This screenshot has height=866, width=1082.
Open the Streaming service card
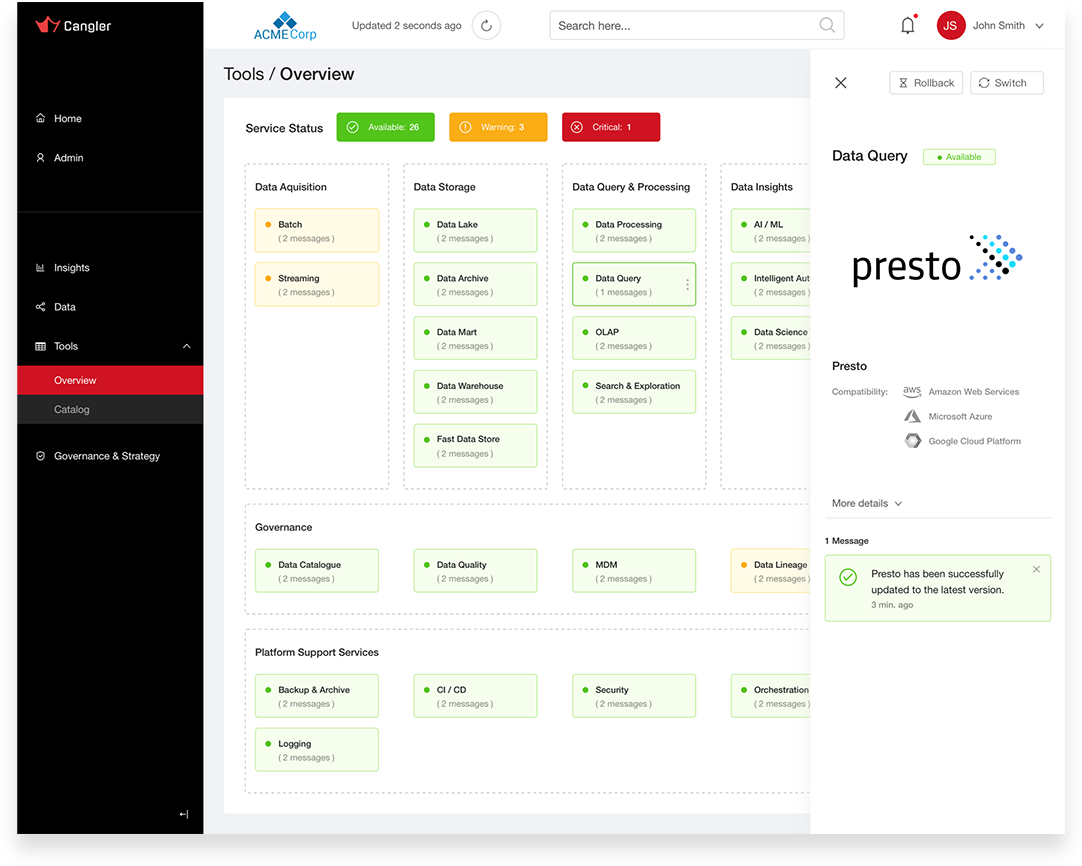[x=317, y=284]
